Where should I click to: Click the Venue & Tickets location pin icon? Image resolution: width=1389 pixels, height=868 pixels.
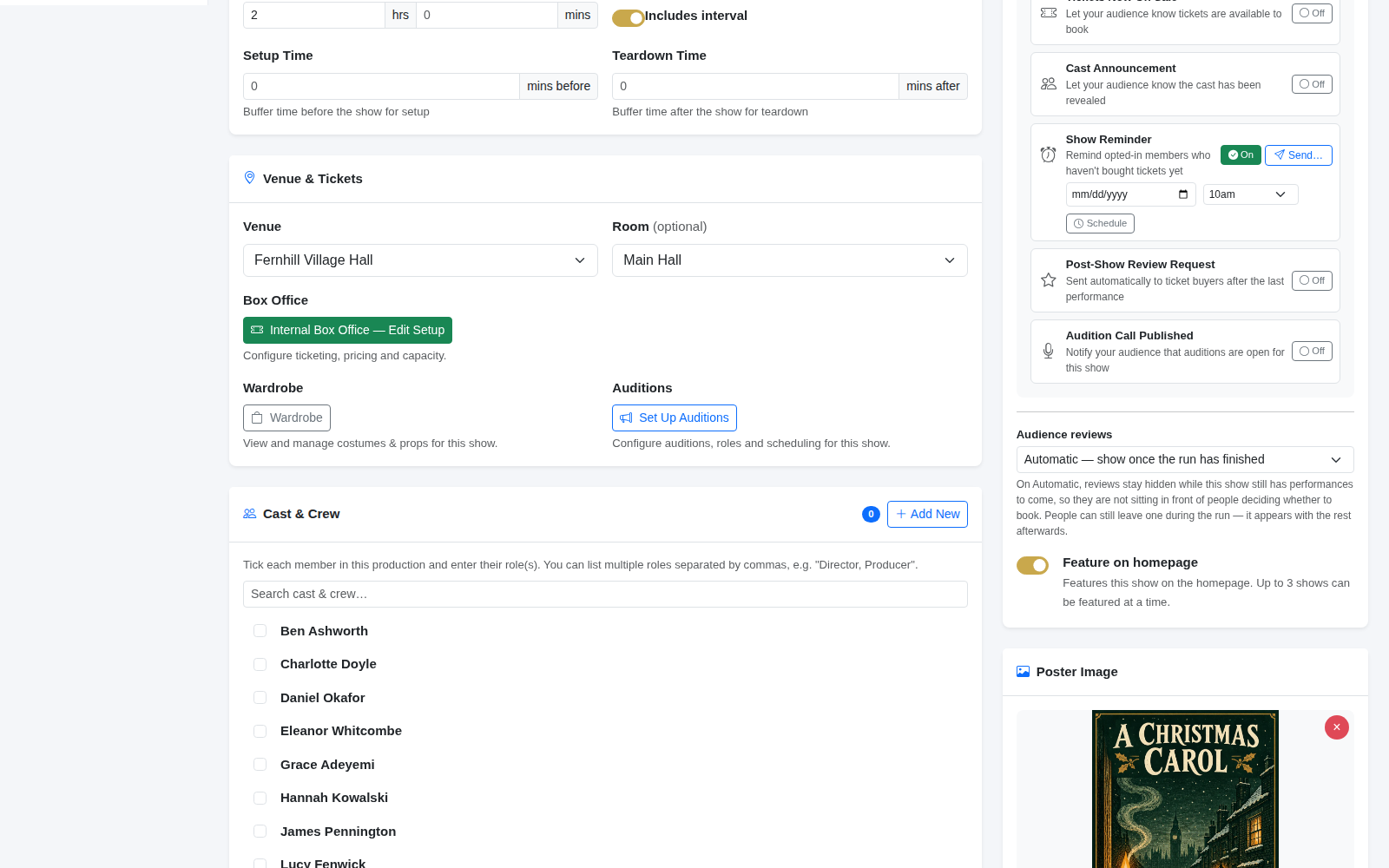pos(250,178)
